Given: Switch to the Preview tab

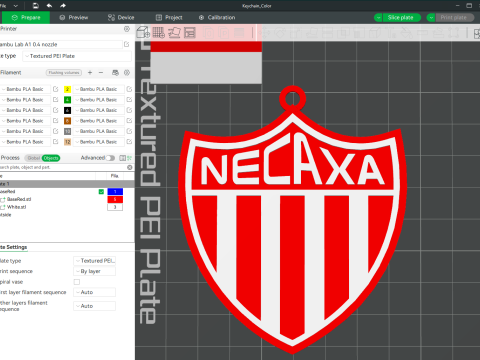Looking at the screenshot, I should (74, 17).
